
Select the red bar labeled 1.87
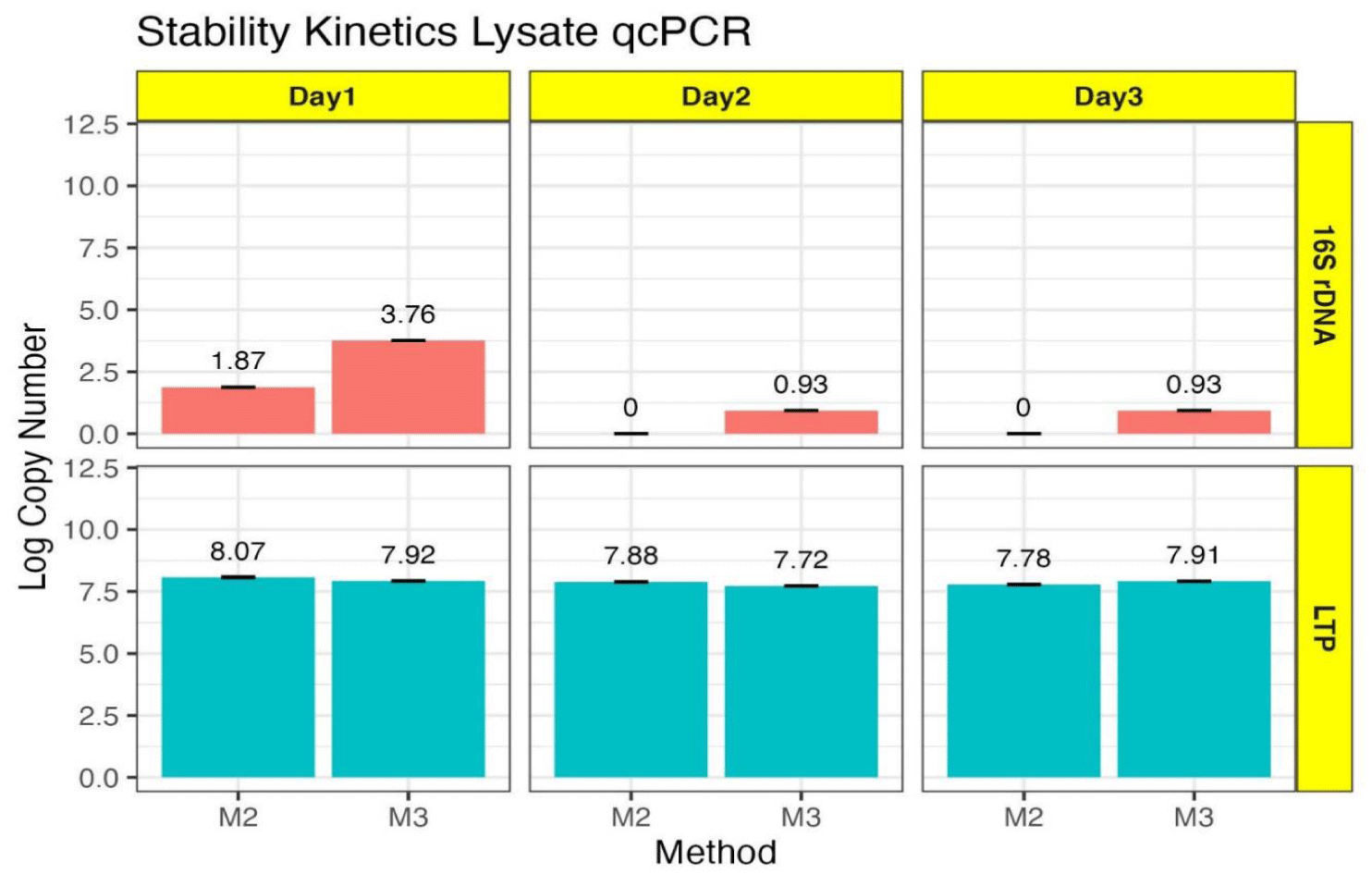point(238,410)
